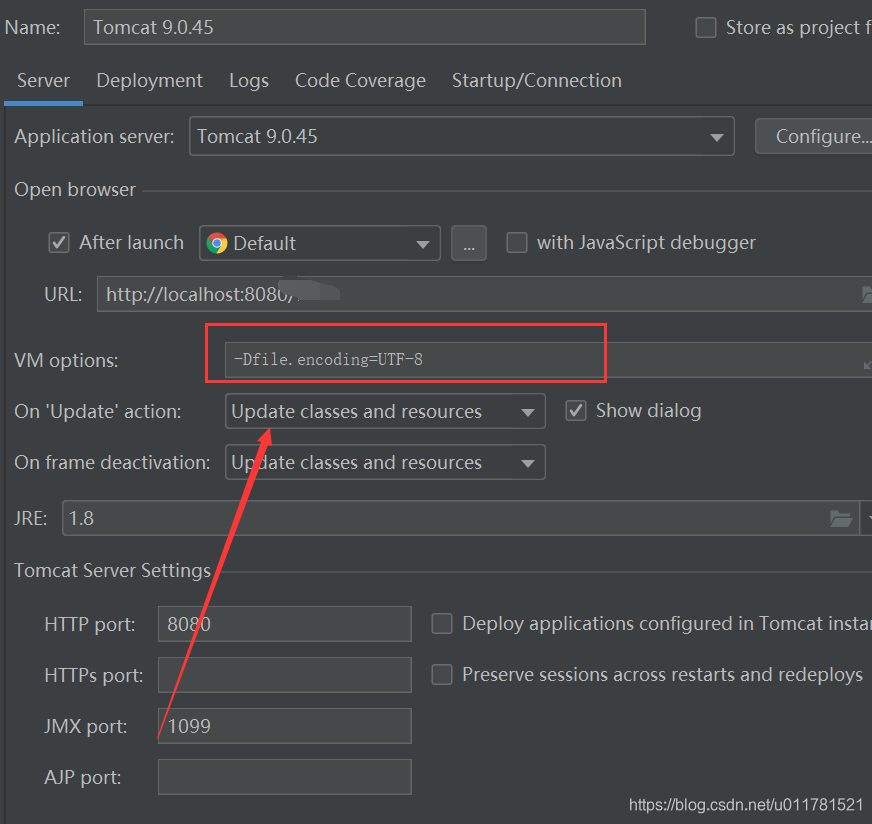
Task: Open Application server dropdown
Action: pyautogui.click(x=462, y=136)
